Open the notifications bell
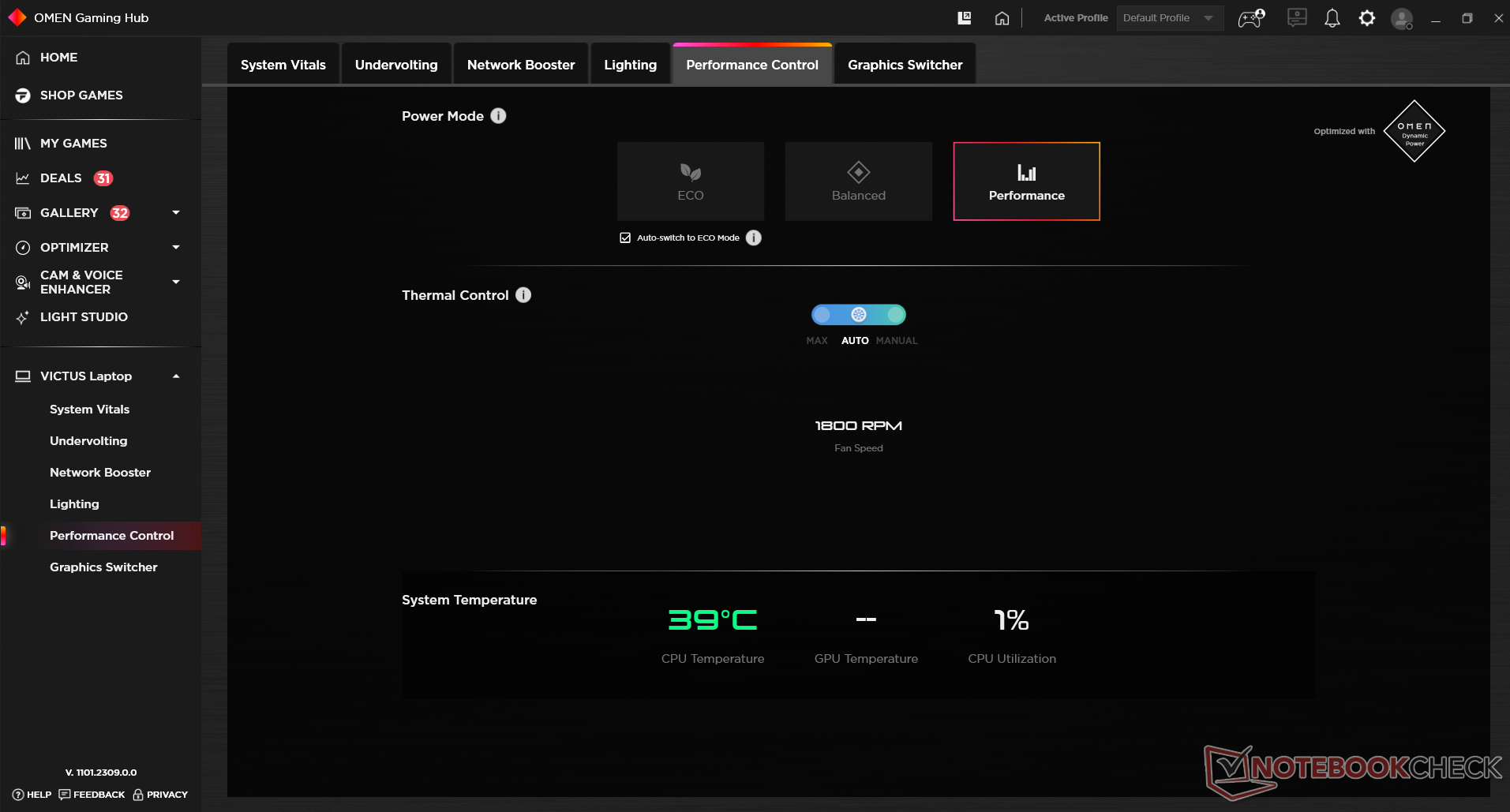 point(1332,18)
